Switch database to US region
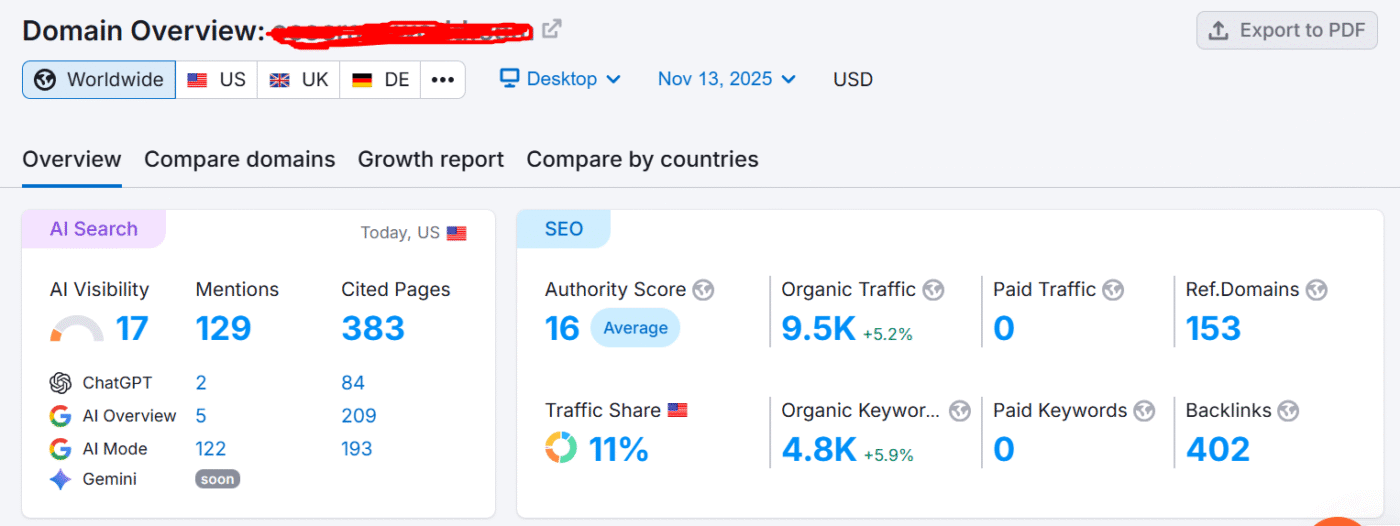Image resolution: width=1400 pixels, height=526 pixels. (217, 80)
